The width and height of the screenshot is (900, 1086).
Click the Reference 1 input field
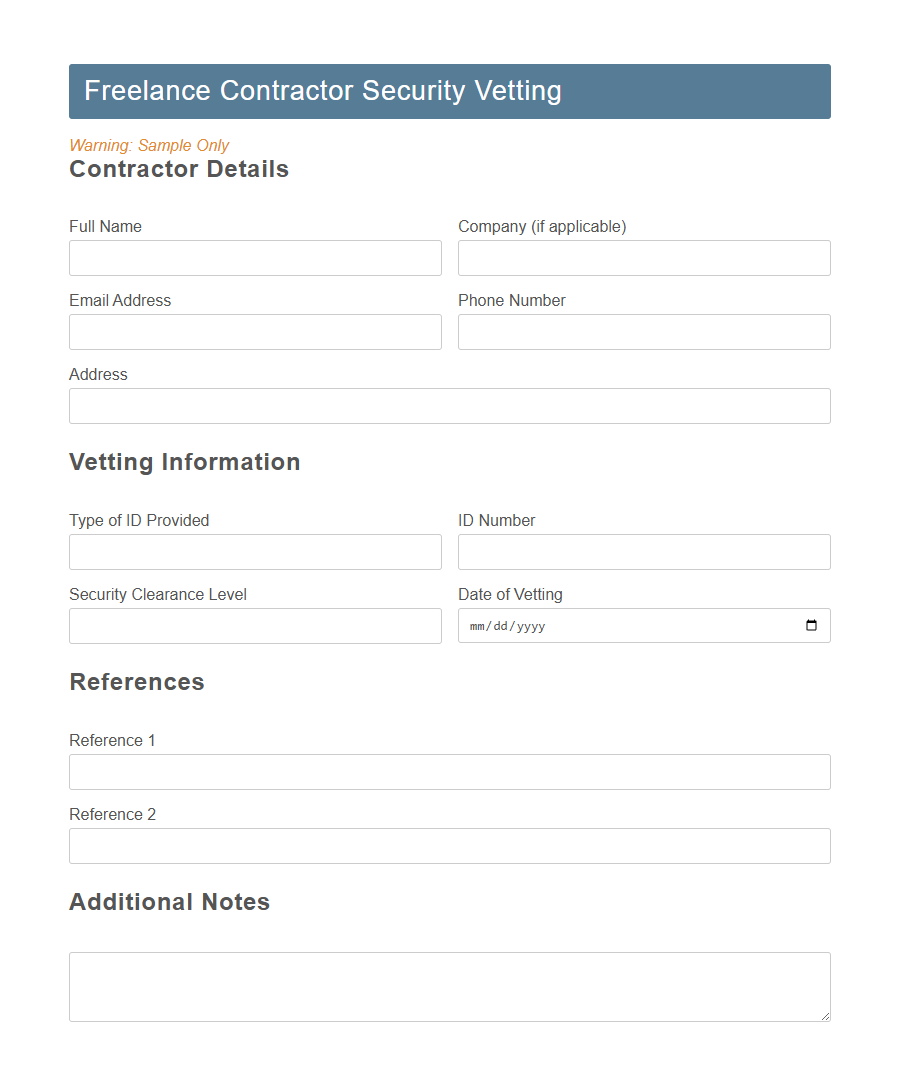pos(449,772)
